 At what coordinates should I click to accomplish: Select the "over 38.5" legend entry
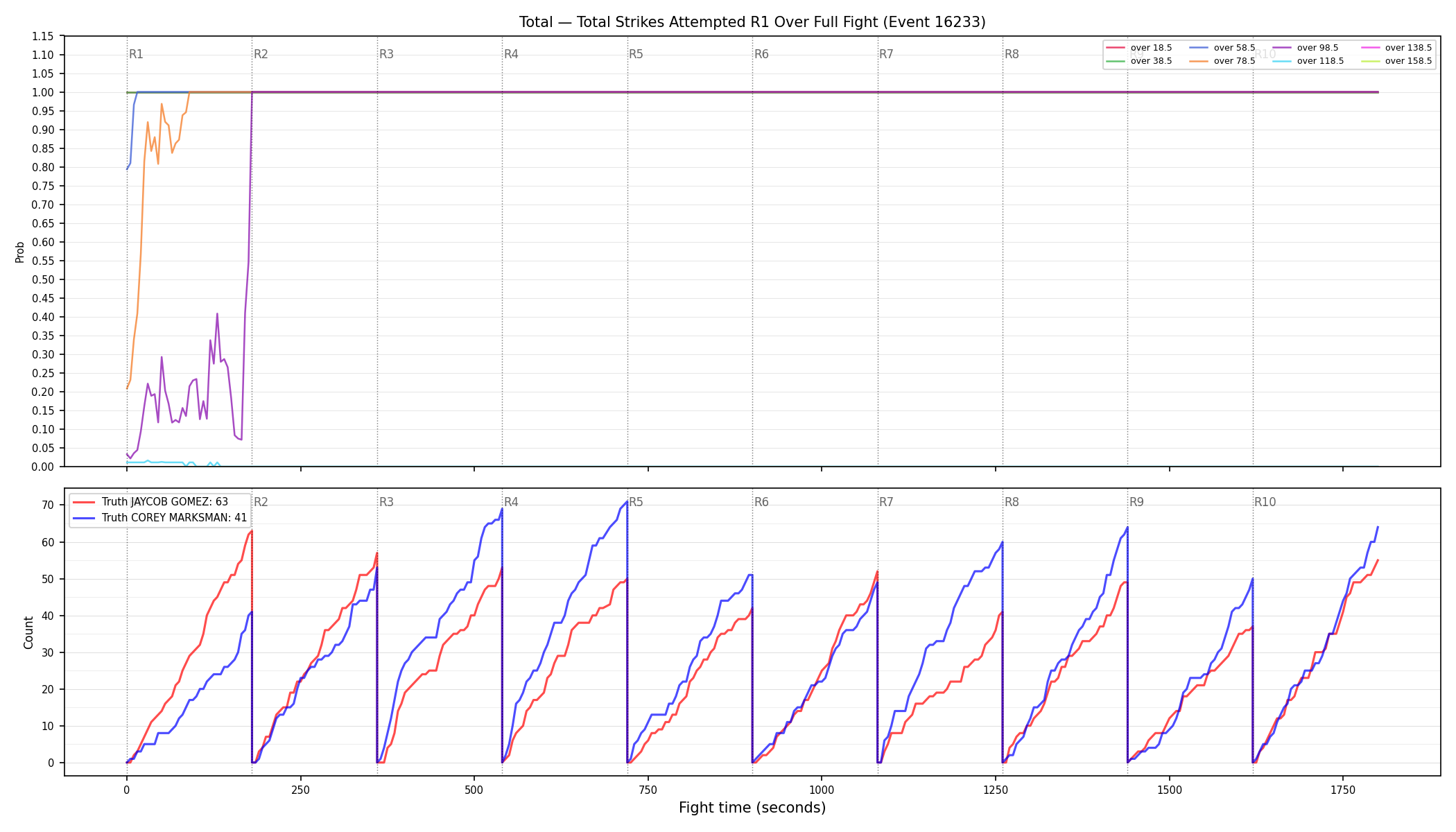(1139, 61)
